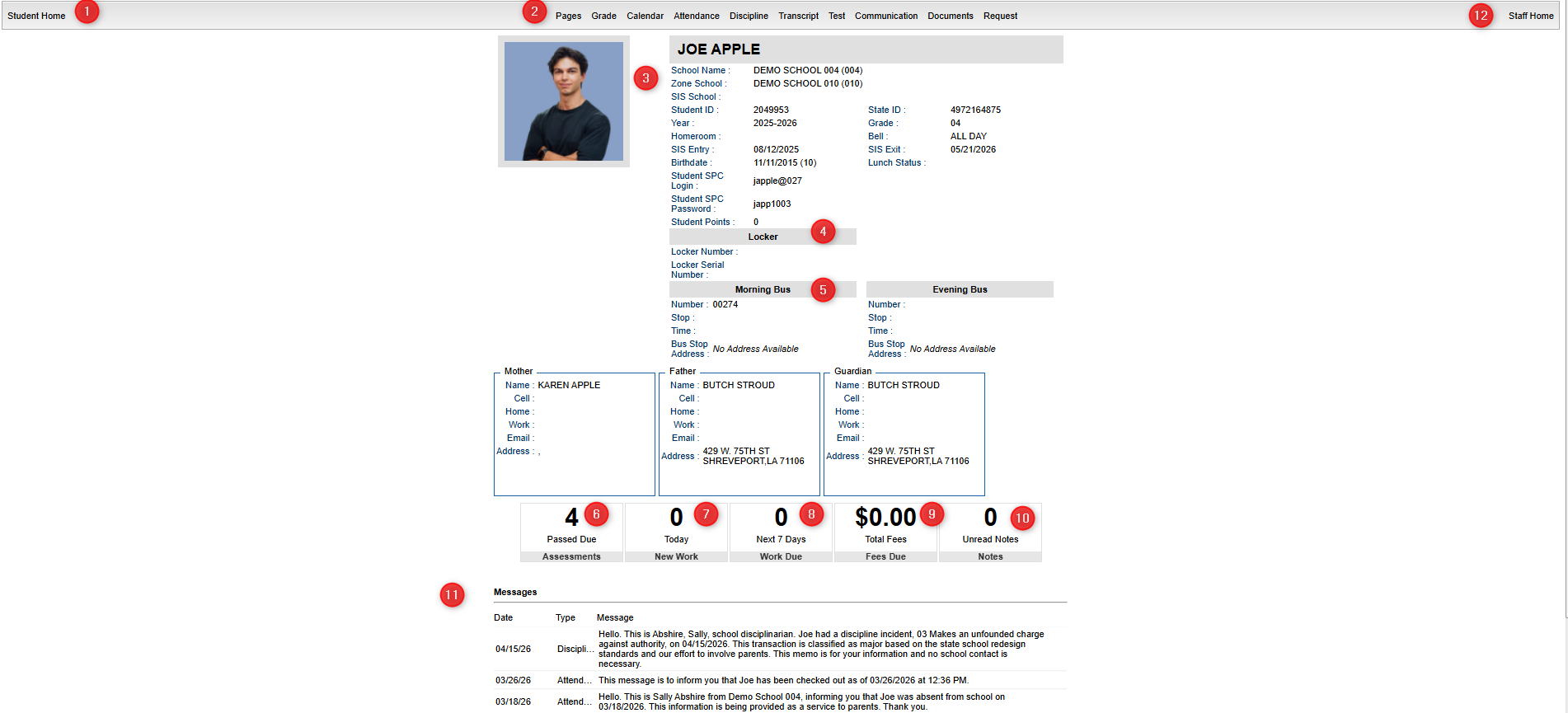Open the Grade menu

[603, 16]
